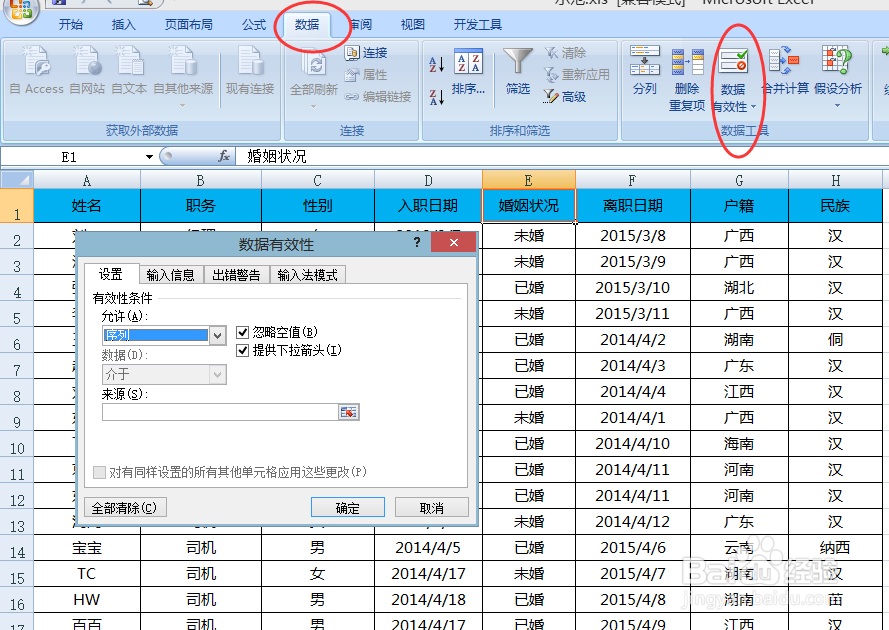Image resolution: width=889 pixels, height=630 pixels.
Task: Open the 开始 ribbon tab
Action: tap(71, 24)
